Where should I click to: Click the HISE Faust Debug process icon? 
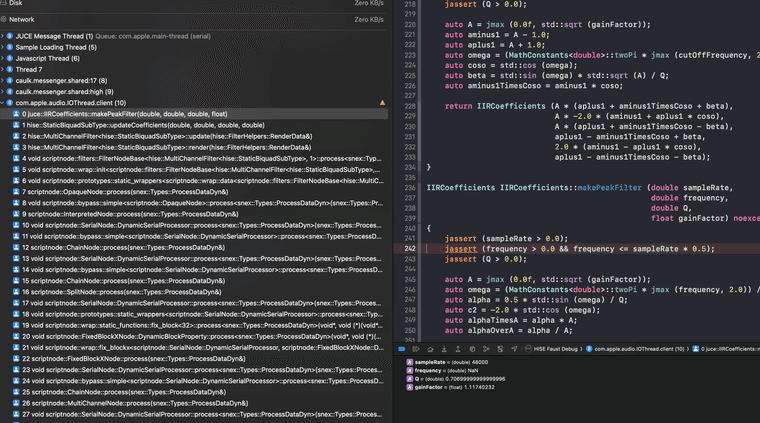coord(528,349)
